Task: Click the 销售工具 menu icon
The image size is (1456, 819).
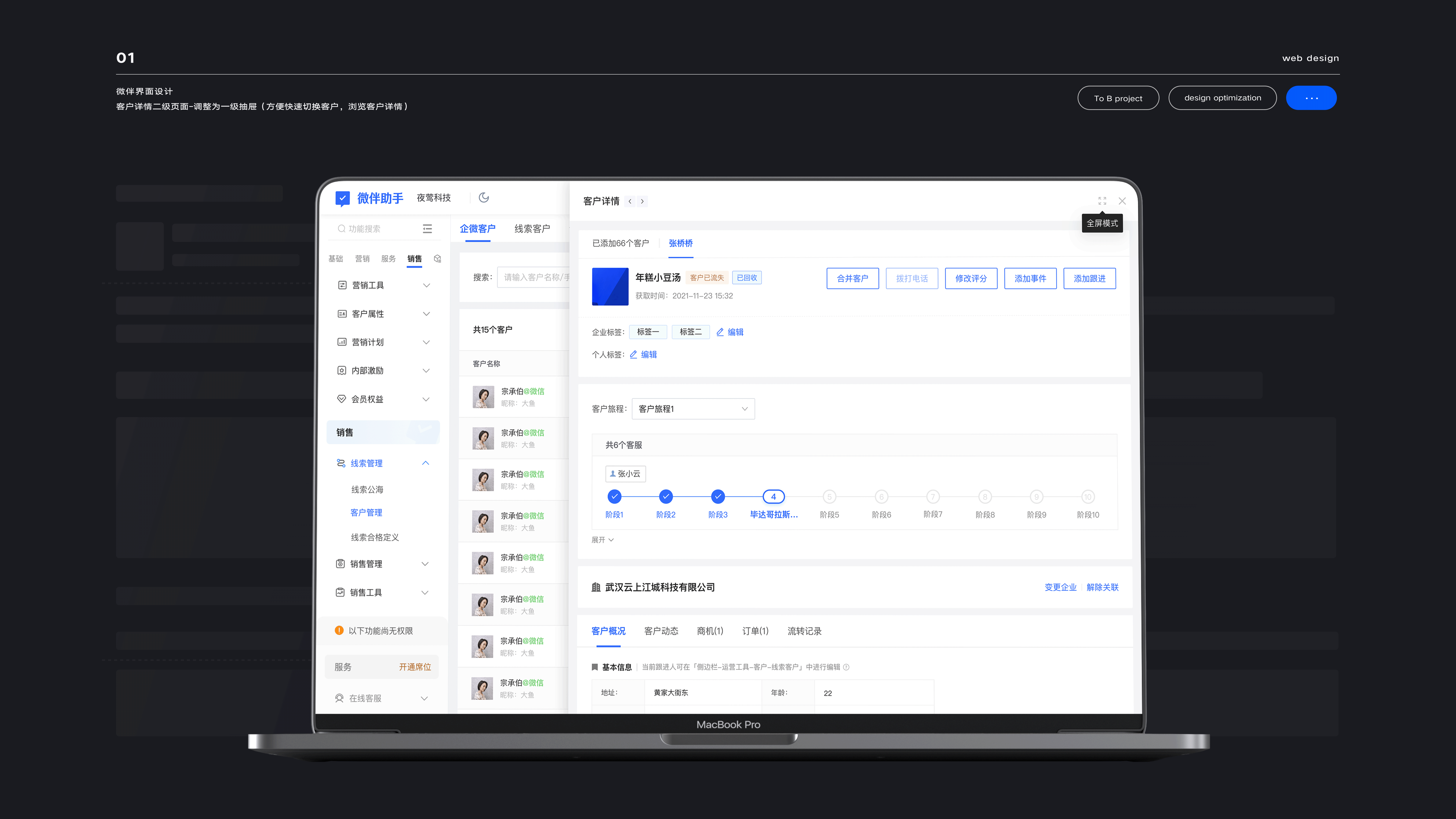Action: tap(340, 592)
